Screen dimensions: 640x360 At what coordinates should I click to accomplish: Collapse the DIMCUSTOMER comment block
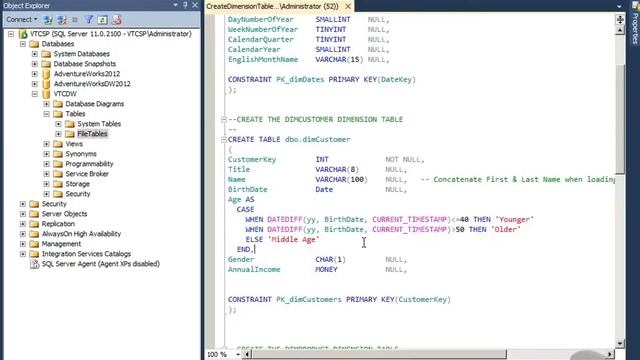click(224, 120)
